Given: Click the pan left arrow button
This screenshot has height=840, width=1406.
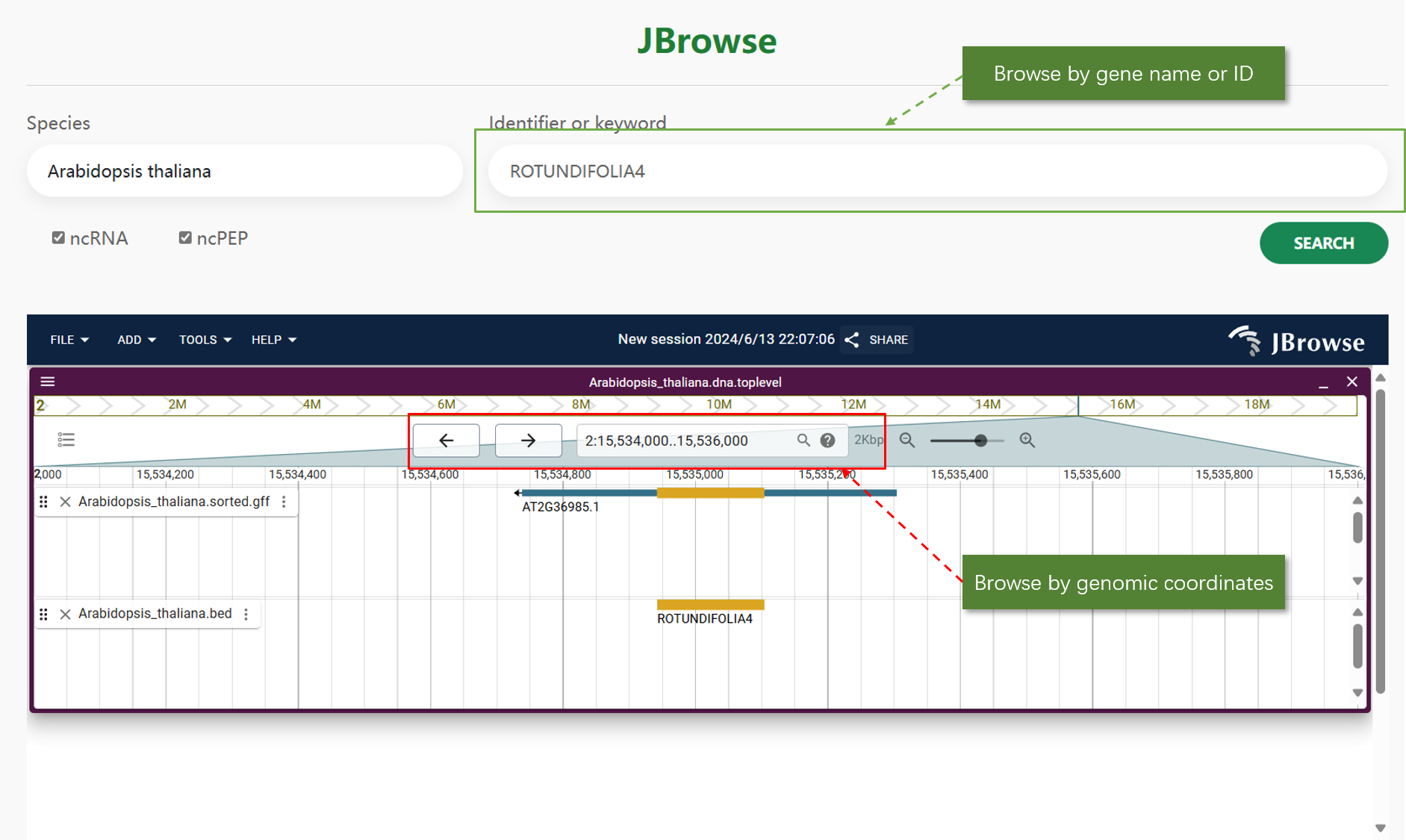Looking at the screenshot, I should click(446, 441).
